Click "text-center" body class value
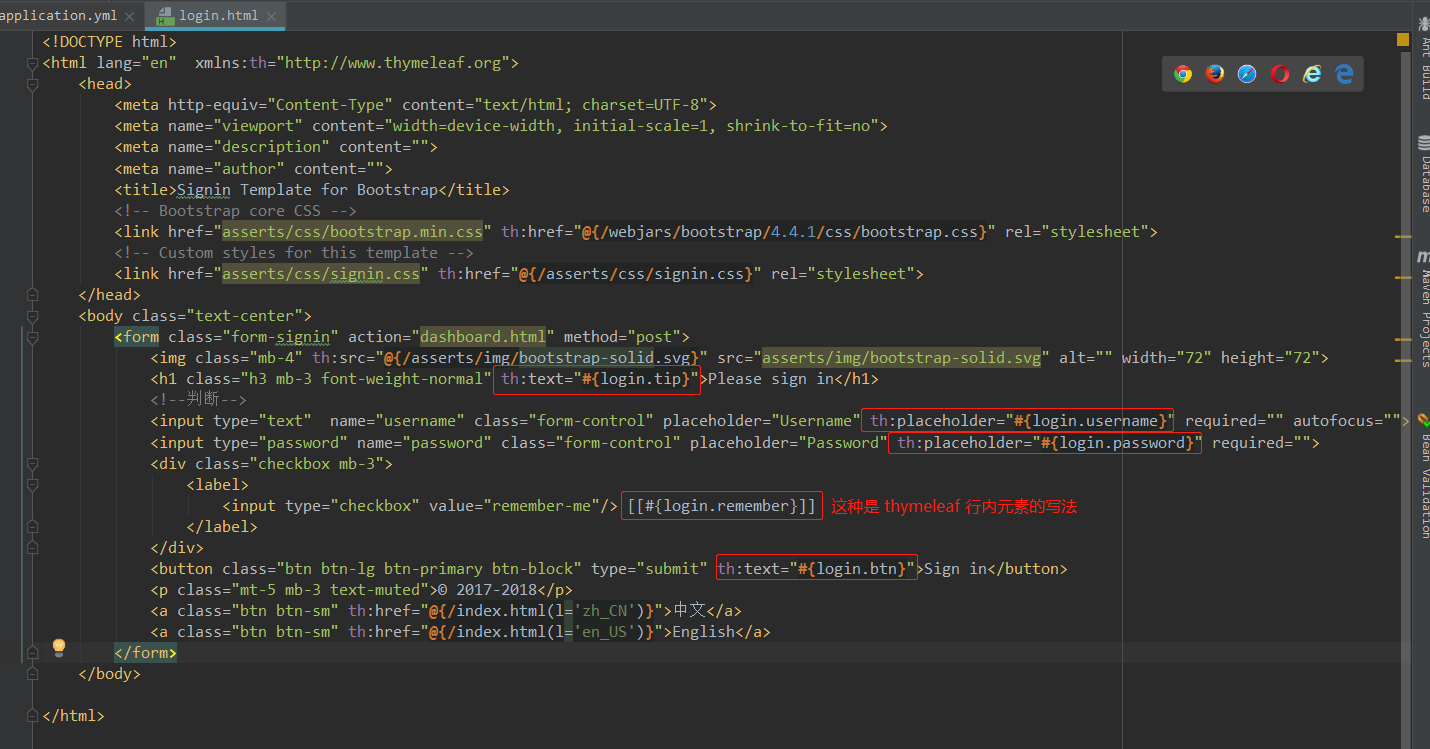The height and width of the screenshot is (749, 1430). [249, 316]
